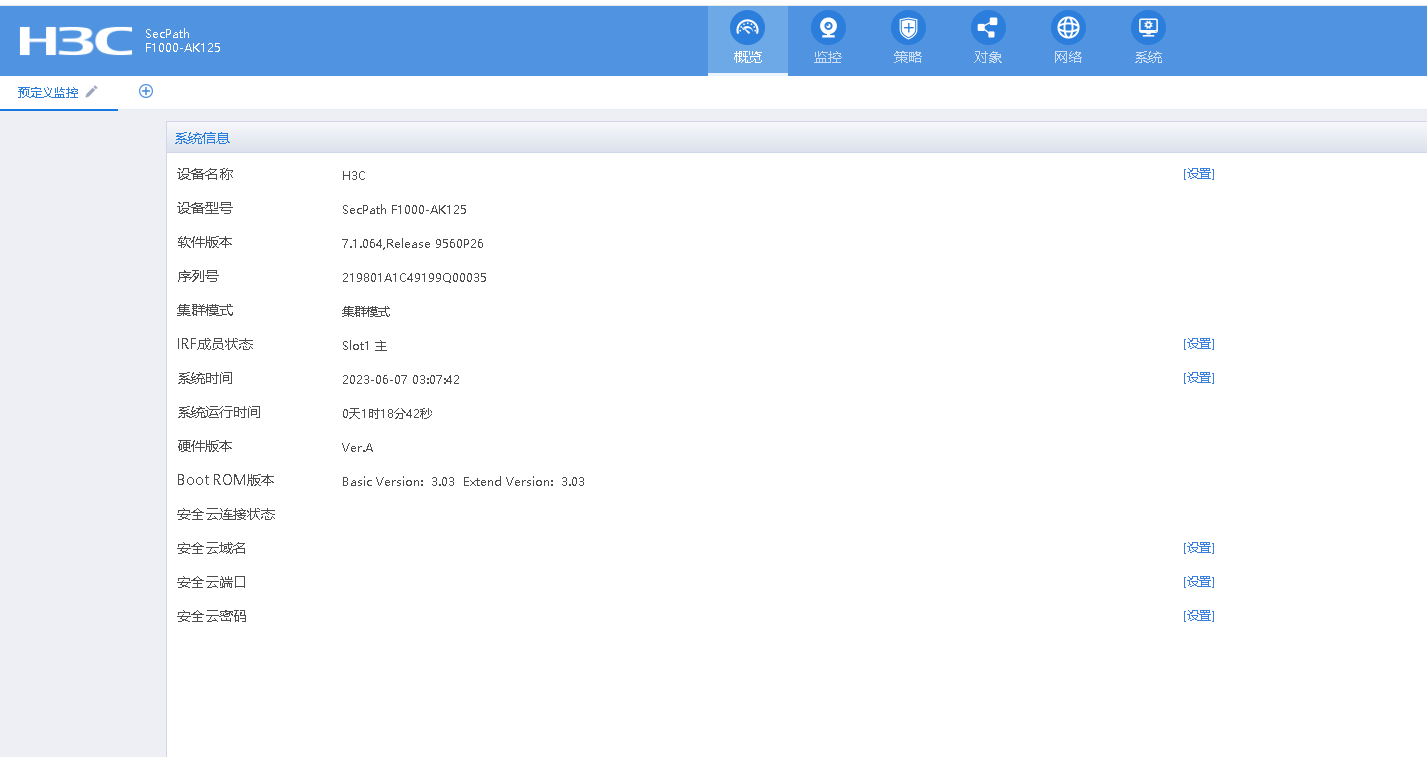Click the 系统信息 panel header
The image size is (1427, 757).
pyautogui.click(x=796, y=138)
